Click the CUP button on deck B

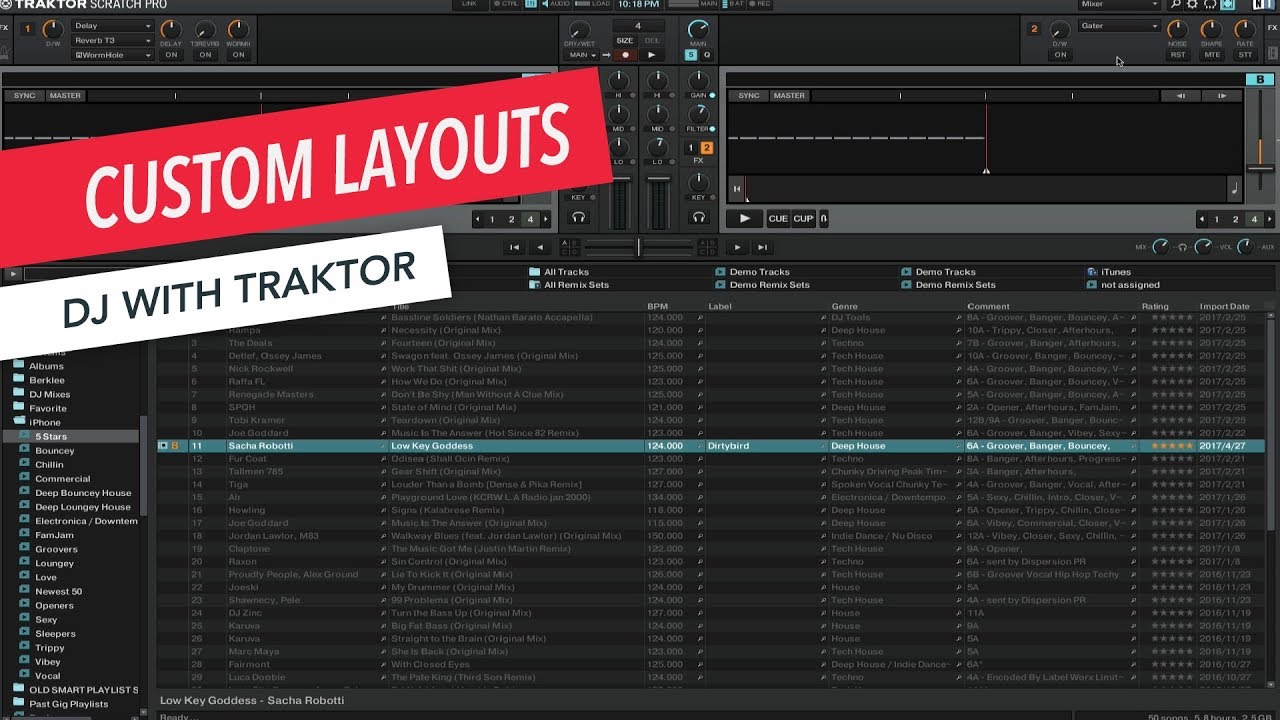click(804, 218)
